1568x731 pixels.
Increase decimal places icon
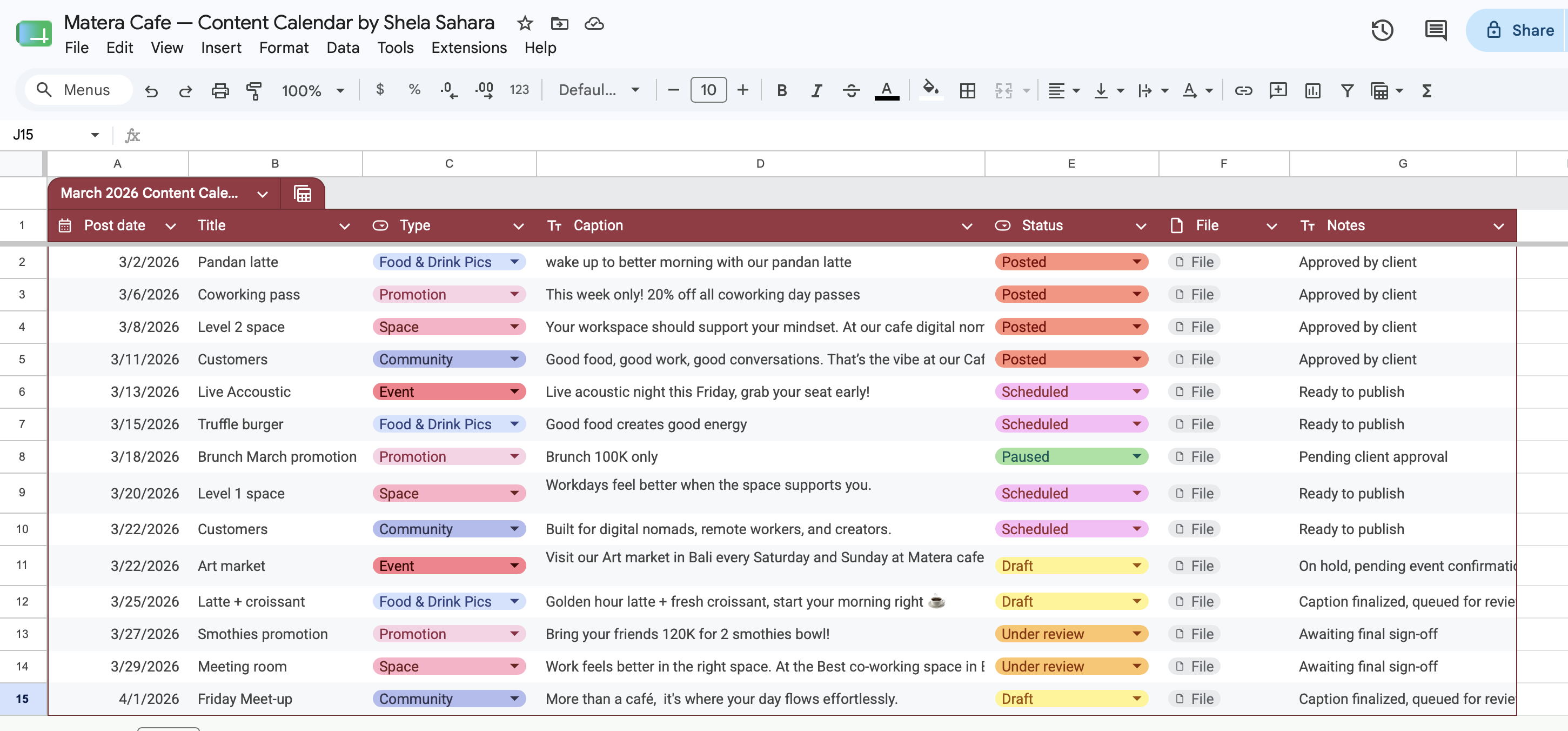coord(485,91)
